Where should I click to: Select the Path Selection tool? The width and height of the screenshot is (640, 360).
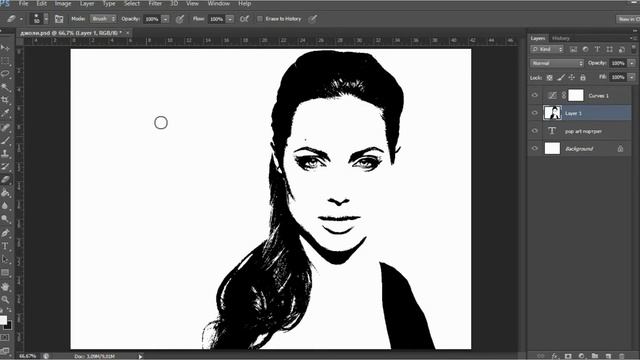tap(5, 259)
